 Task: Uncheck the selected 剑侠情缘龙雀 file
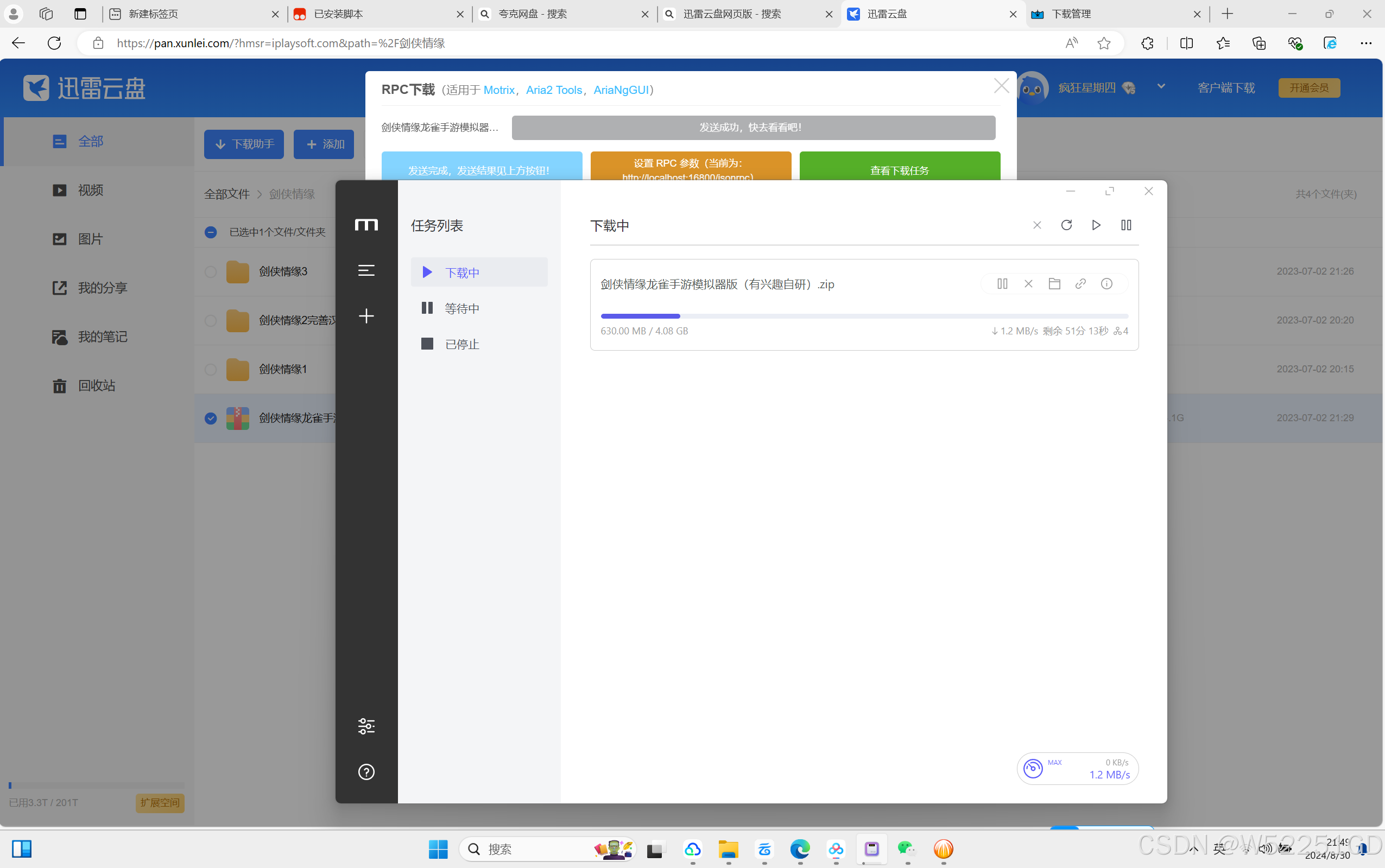point(211,418)
